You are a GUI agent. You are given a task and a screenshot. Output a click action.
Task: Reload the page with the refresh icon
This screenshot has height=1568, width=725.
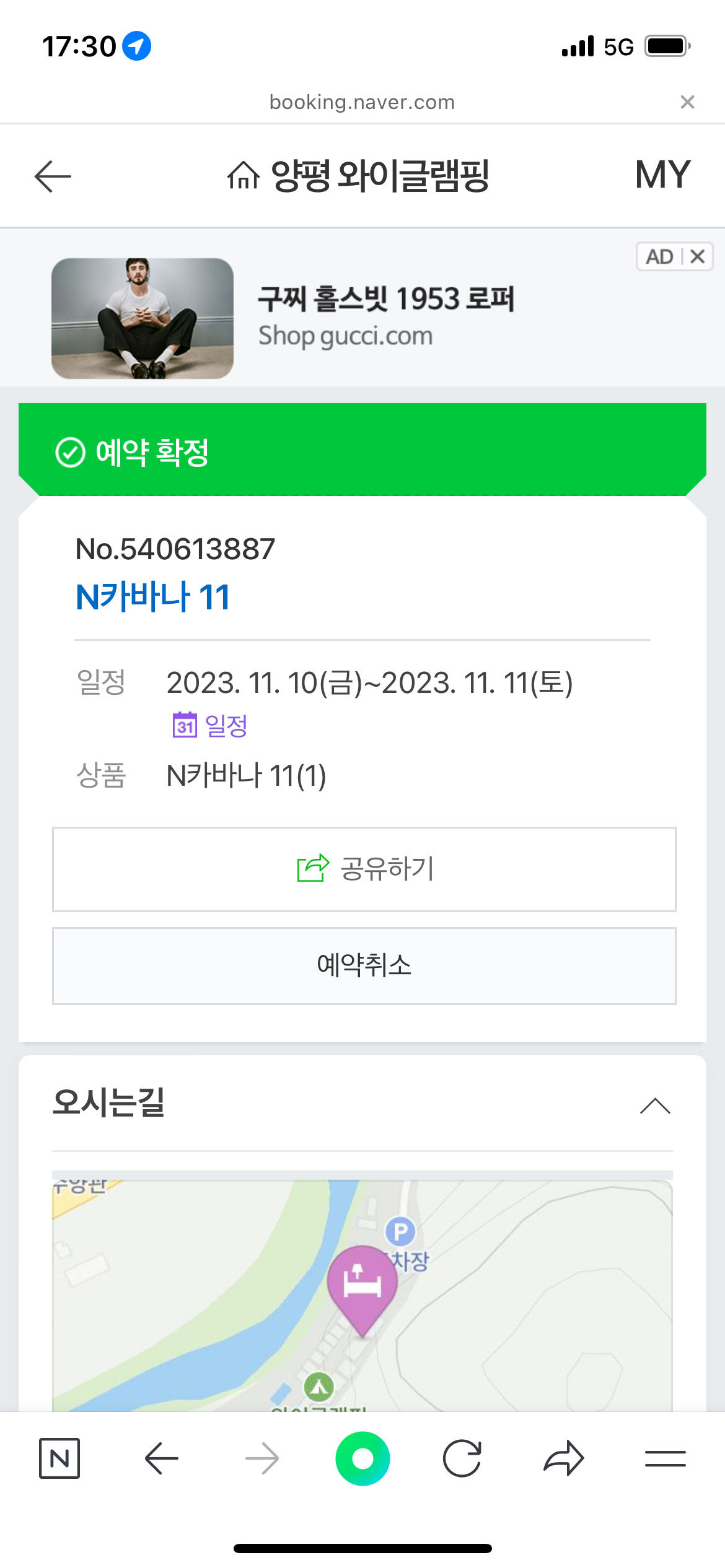[x=462, y=1458]
